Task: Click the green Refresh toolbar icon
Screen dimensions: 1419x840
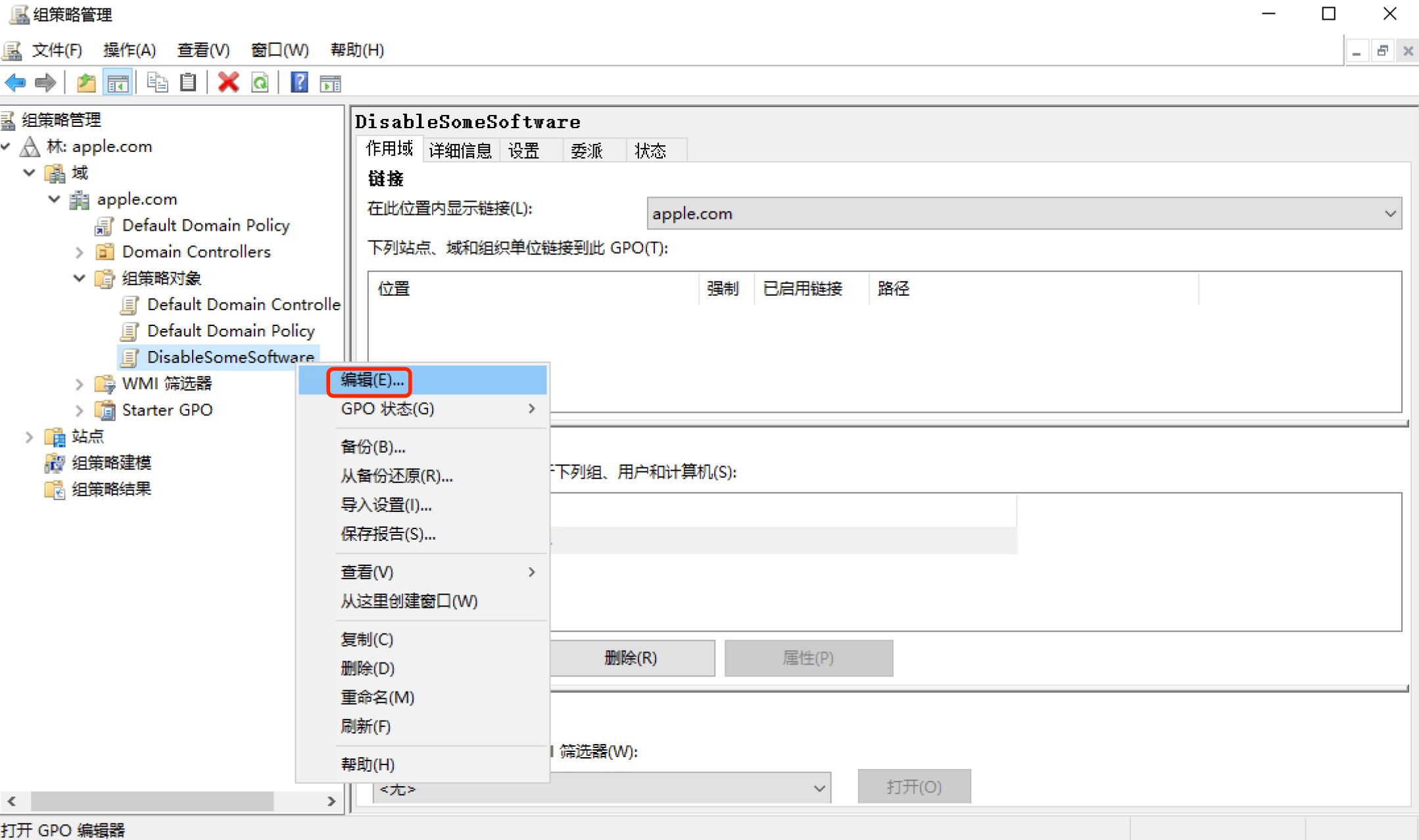Action: pyautogui.click(x=260, y=83)
